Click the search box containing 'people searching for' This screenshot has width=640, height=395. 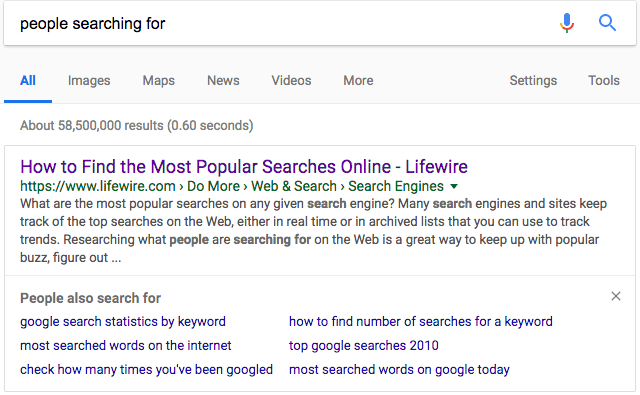tap(278, 24)
